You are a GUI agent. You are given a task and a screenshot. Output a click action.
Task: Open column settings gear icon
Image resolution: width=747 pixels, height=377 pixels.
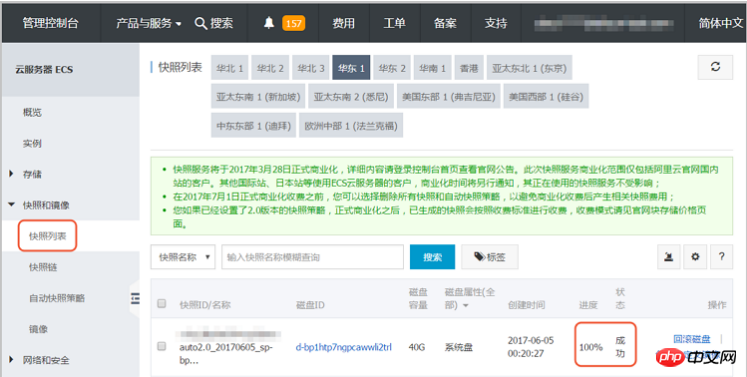(695, 257)
